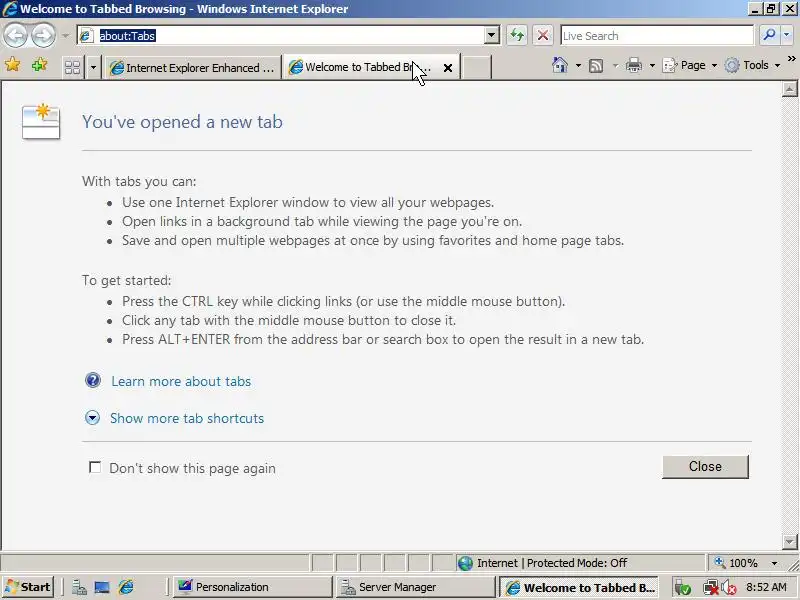
Task: Show hidden toolbar items chevron
Action: (x=792, y=59)
